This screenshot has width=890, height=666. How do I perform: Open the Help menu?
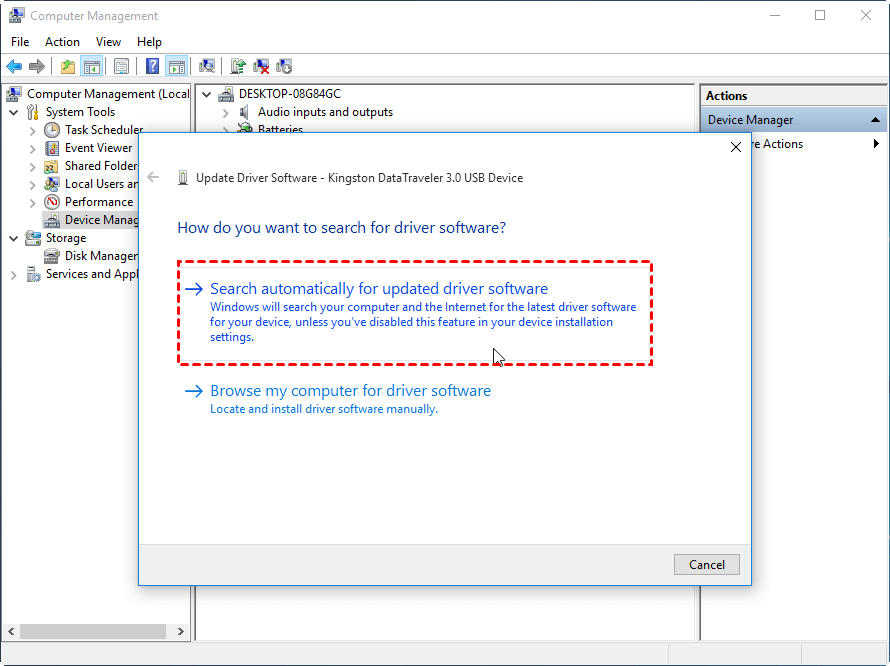[x=149, y=42]
